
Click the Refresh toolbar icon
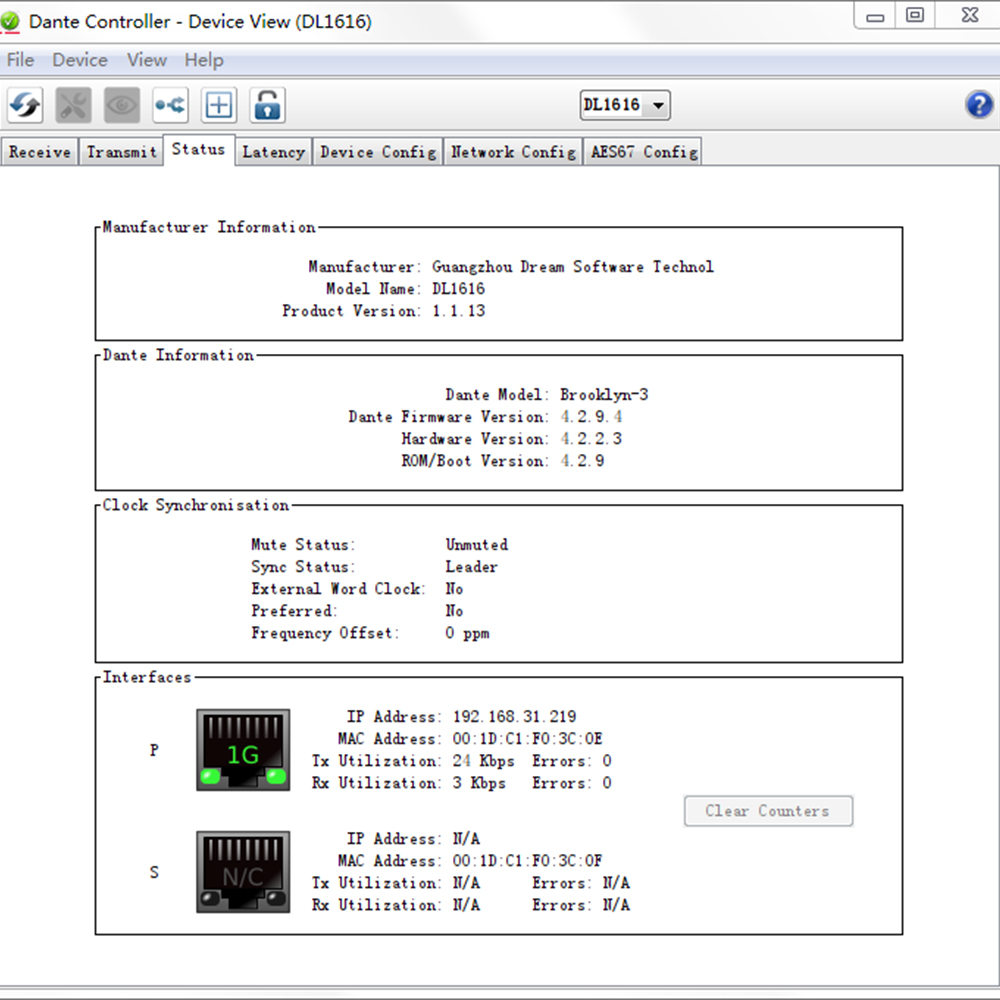click(26, 105)
